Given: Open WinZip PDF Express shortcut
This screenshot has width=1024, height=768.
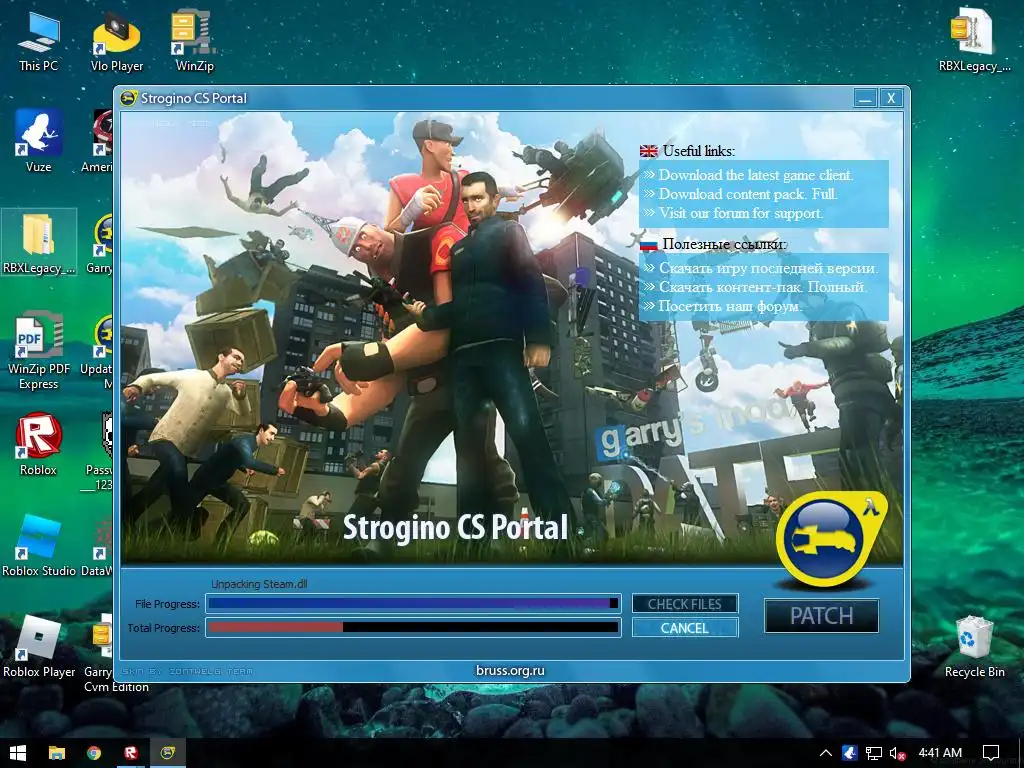Looking at the screenshot, I should pos(39,351).
